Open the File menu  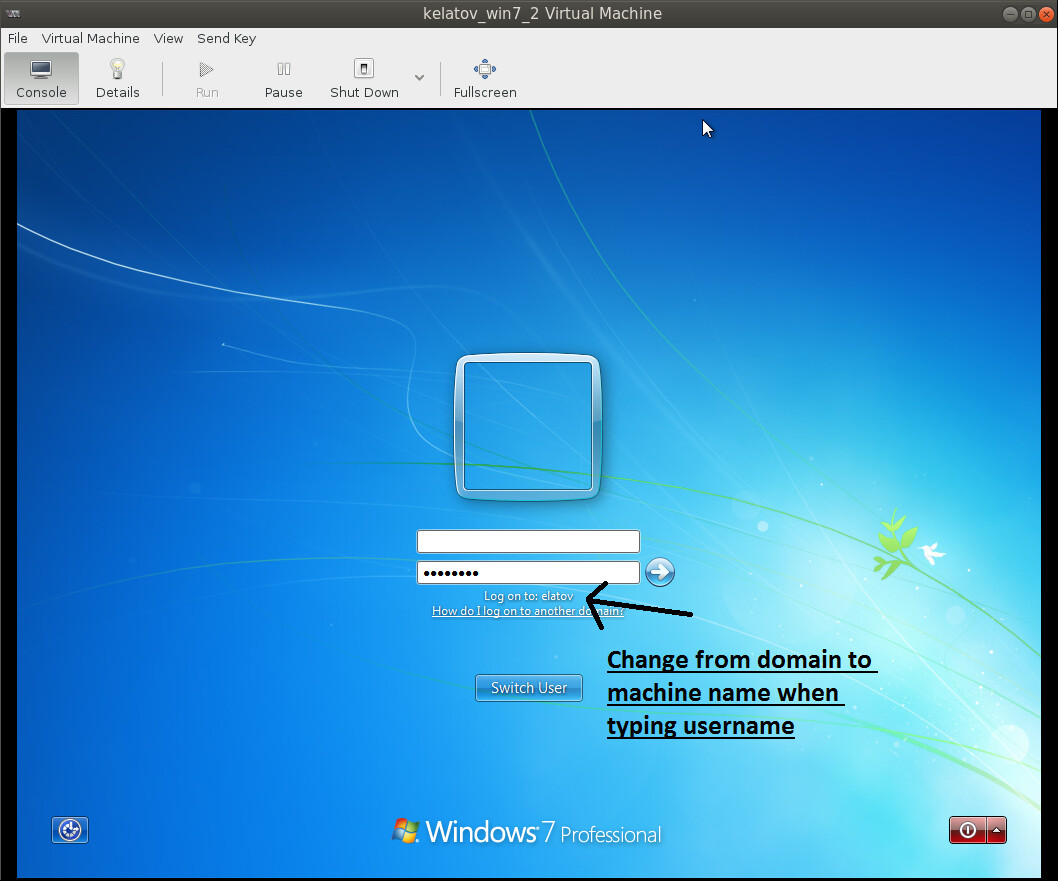16,38
